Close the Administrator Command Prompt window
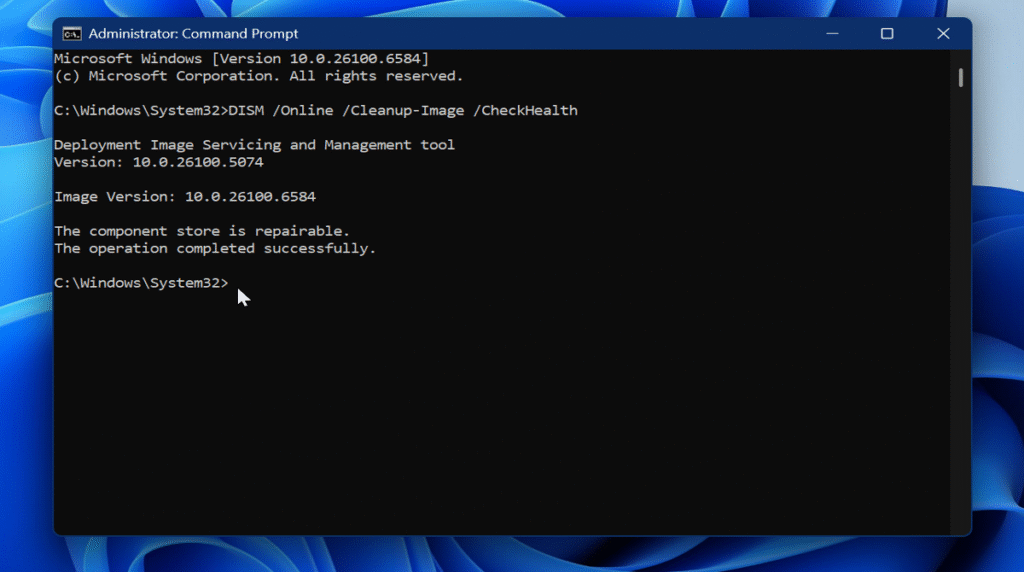The image size is (1024, 572). click(x=943, y=33)
